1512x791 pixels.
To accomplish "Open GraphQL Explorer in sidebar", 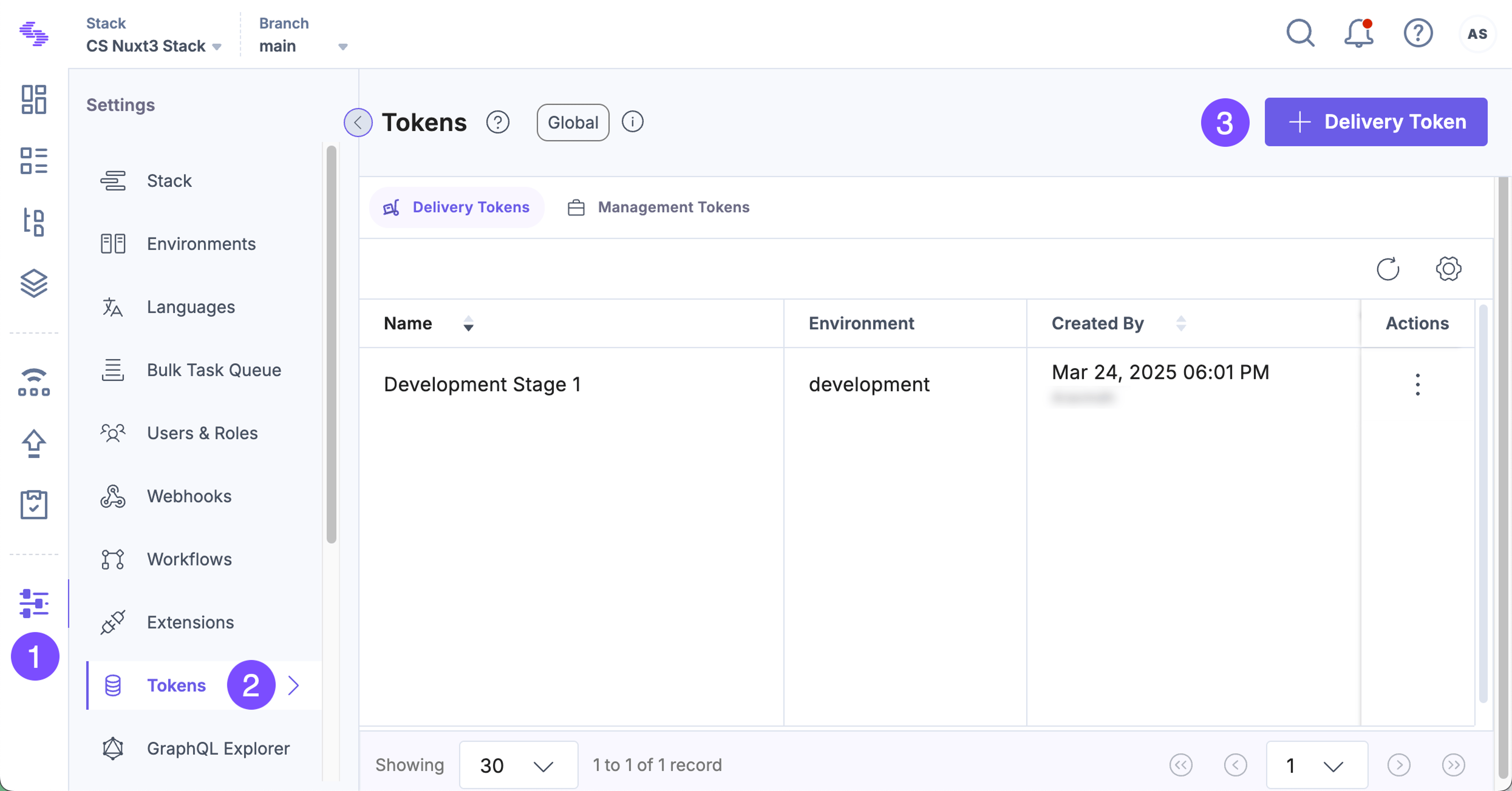I will [x=204, y=749].
